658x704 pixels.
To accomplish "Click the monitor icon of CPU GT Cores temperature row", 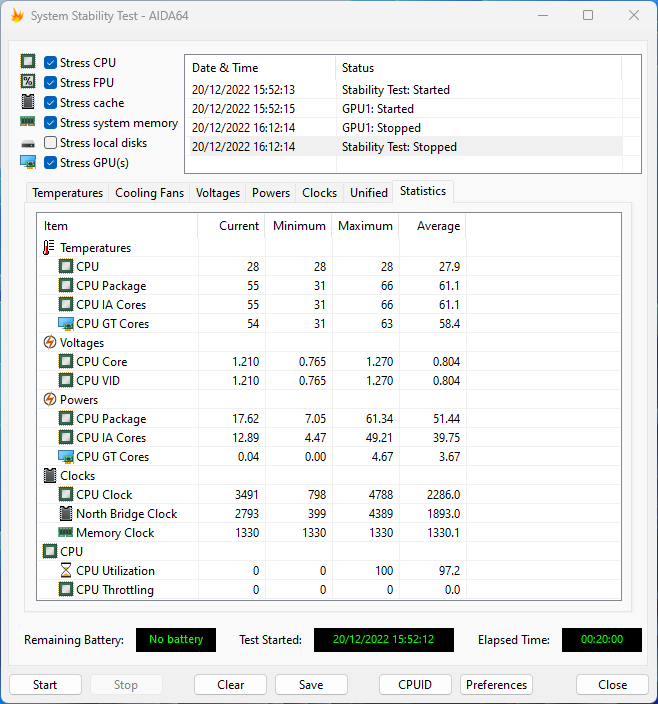I will [x=66, y=324].
